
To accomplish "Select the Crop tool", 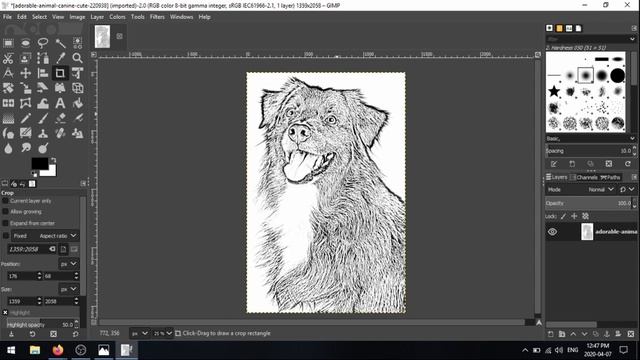I will [x=60, y=73].
